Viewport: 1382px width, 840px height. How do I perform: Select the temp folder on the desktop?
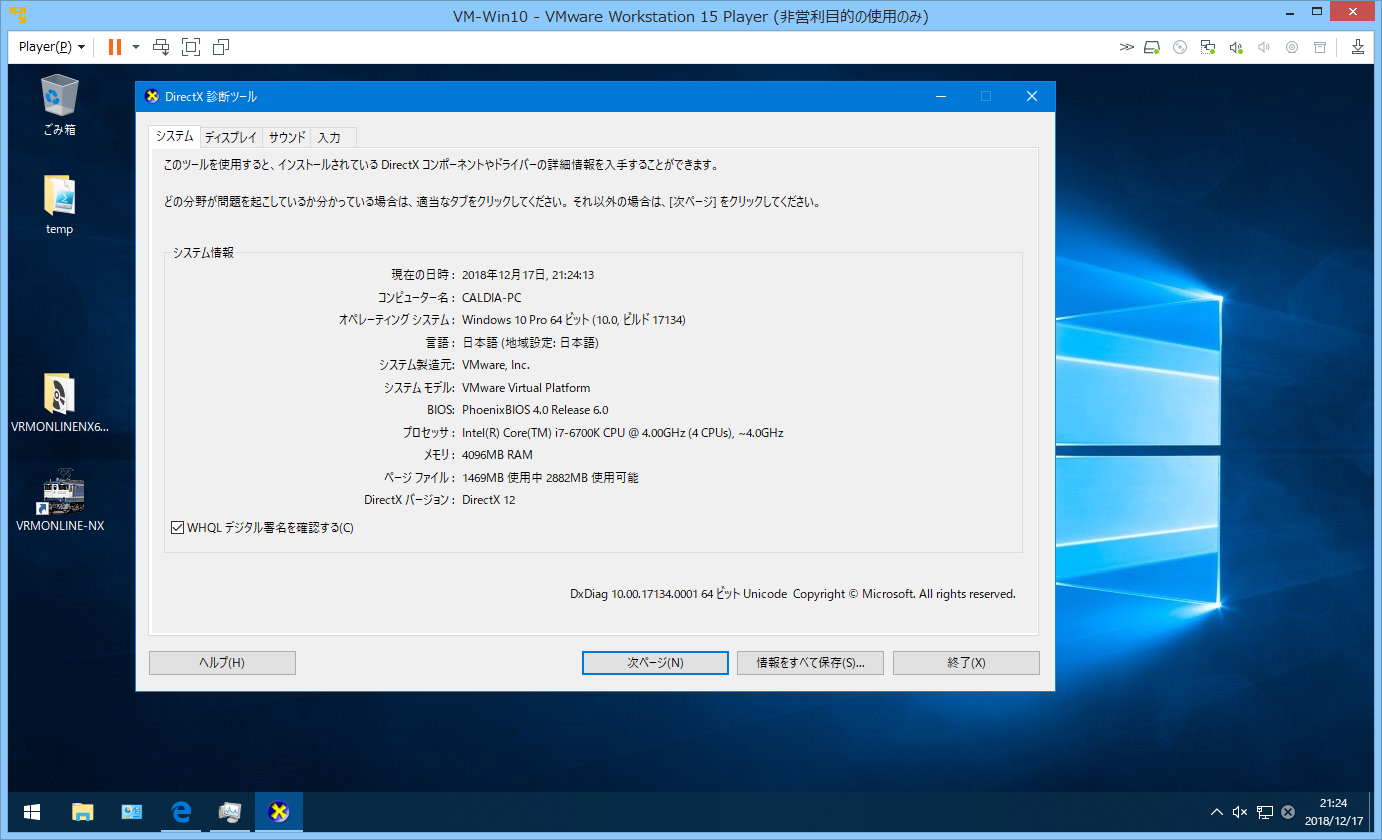60,205
